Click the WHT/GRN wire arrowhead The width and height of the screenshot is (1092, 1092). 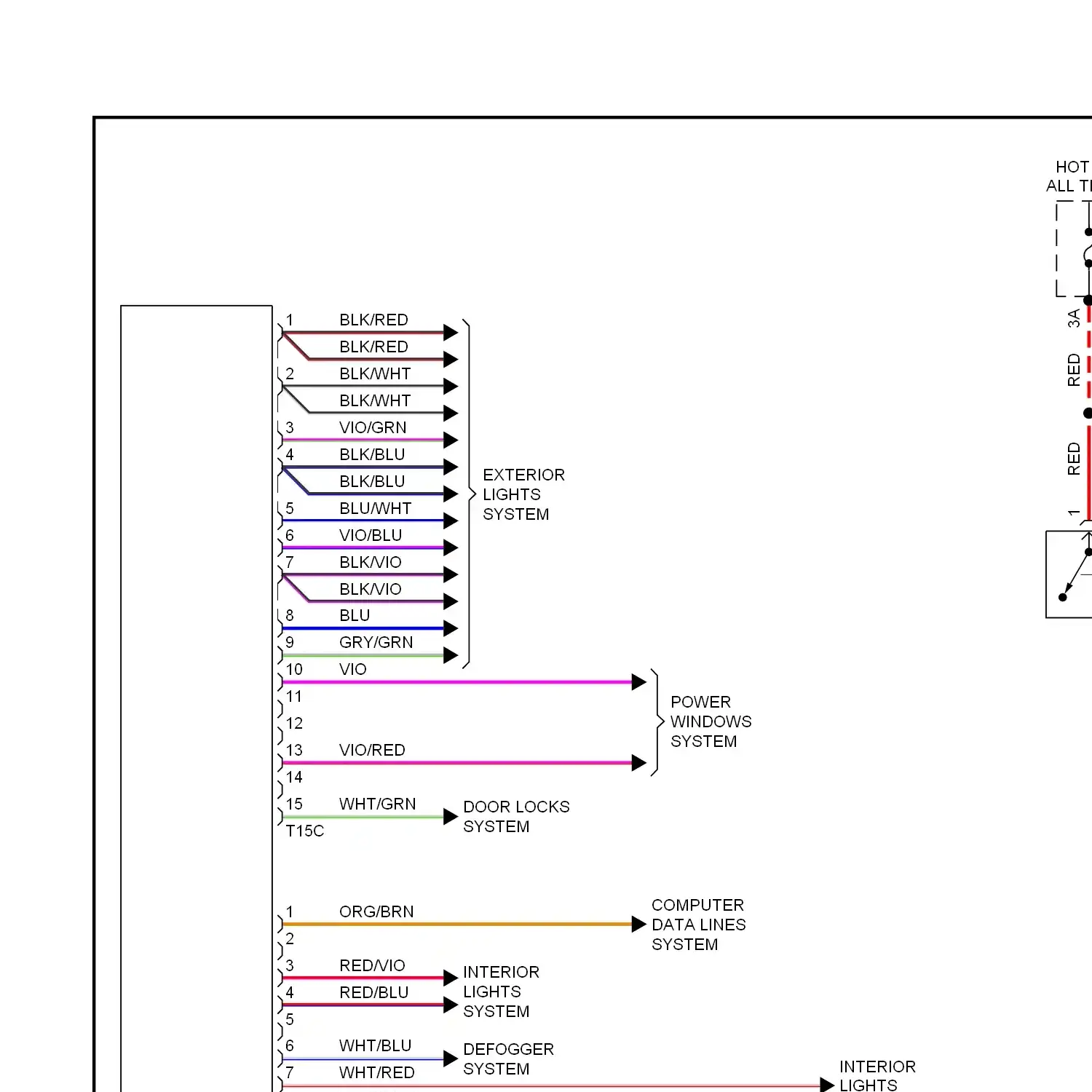[x=450, y=817]
